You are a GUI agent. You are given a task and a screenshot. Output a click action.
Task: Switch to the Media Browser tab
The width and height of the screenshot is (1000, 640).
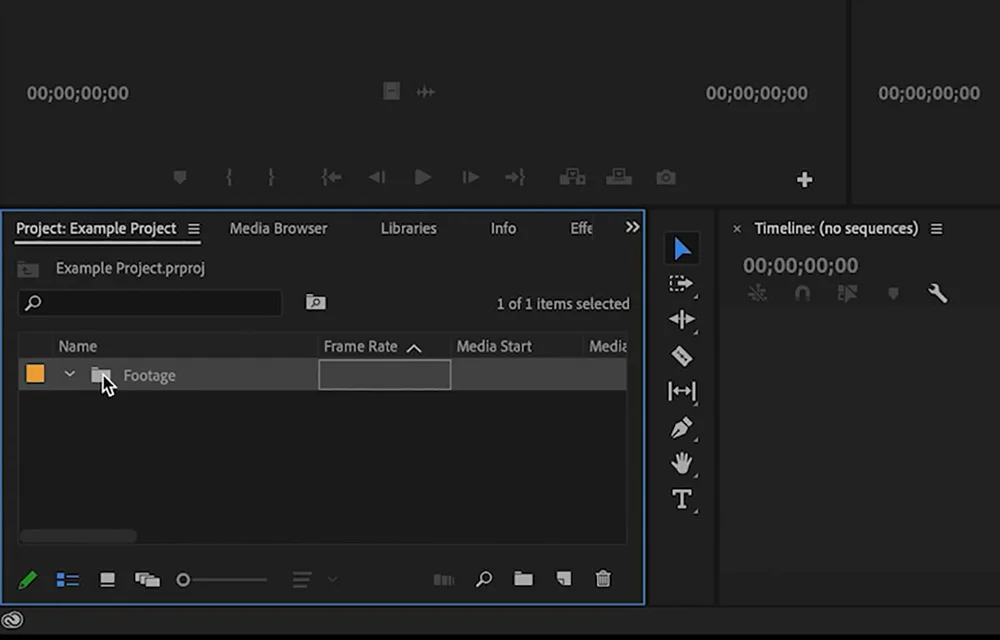coord(278,228)
